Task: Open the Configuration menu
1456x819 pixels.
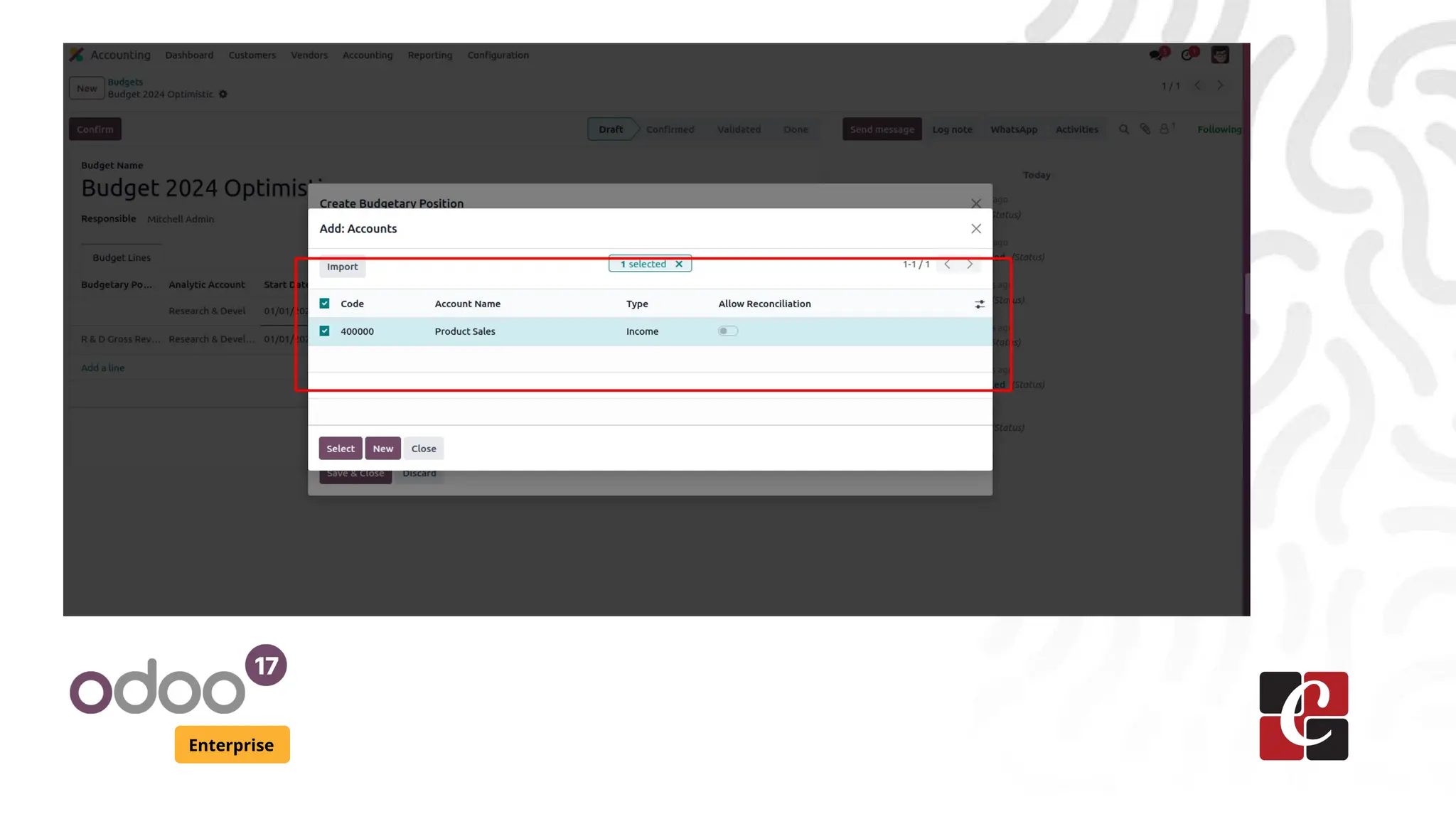Action: point(498,55)
